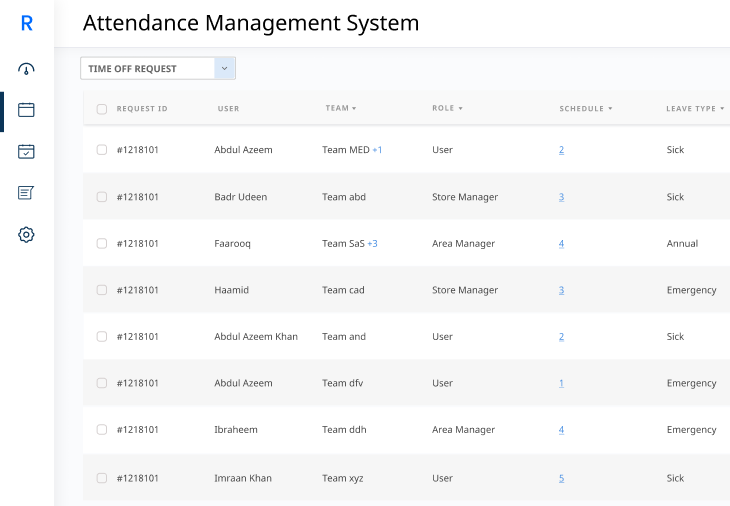Click user name Badr Udeen
Screen dimensions: 730x506
(241, 197)
